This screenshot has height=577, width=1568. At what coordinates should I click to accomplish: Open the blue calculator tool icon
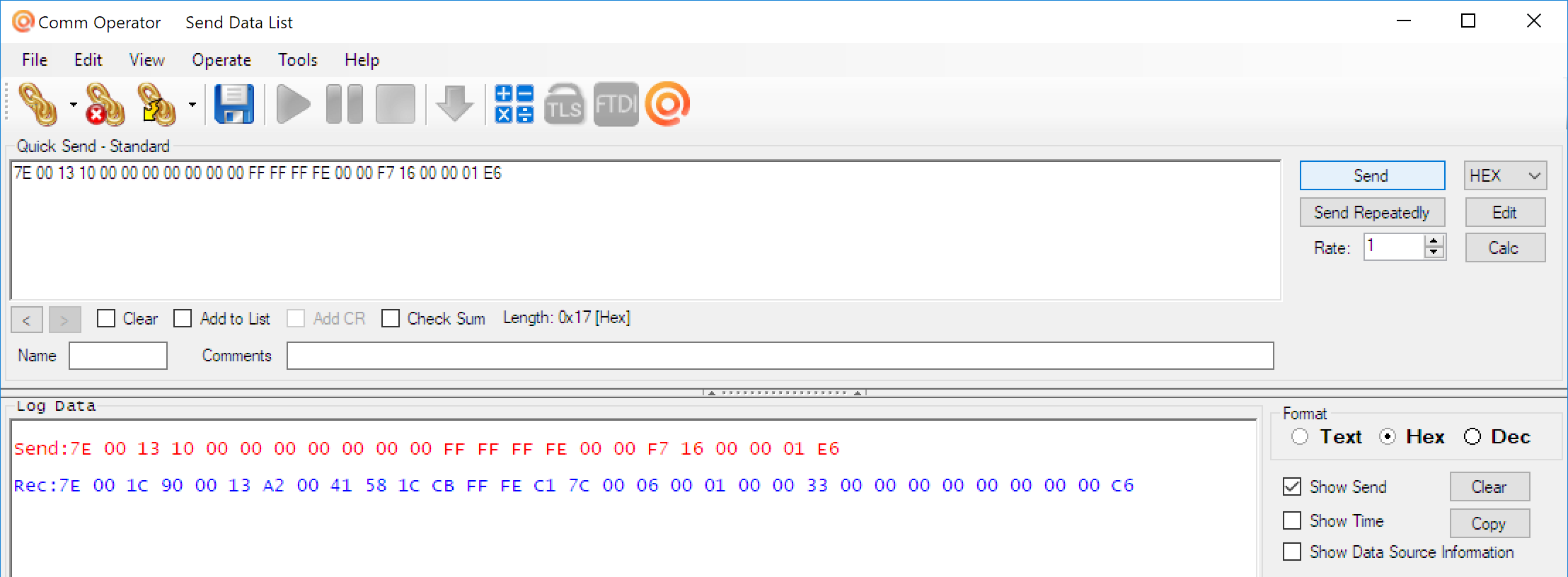(514, 104)
